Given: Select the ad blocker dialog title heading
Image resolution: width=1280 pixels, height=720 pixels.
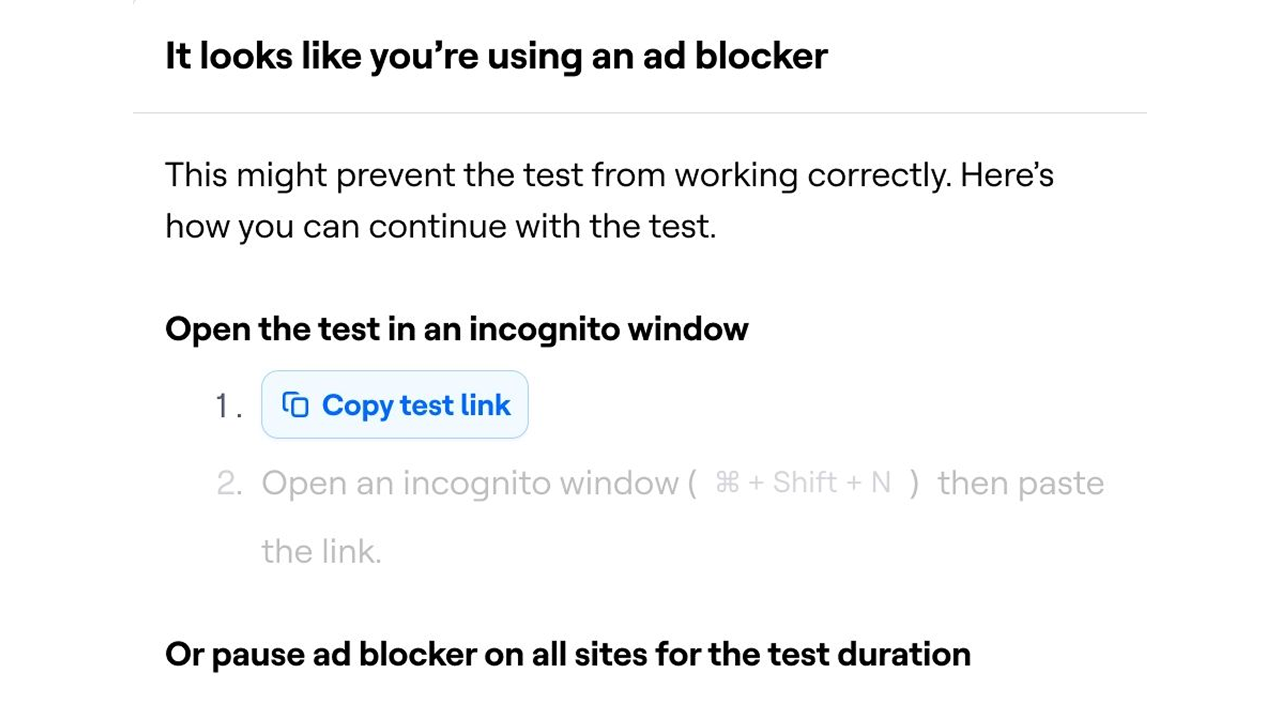Looking at the screenshot, I should [496, 56].
